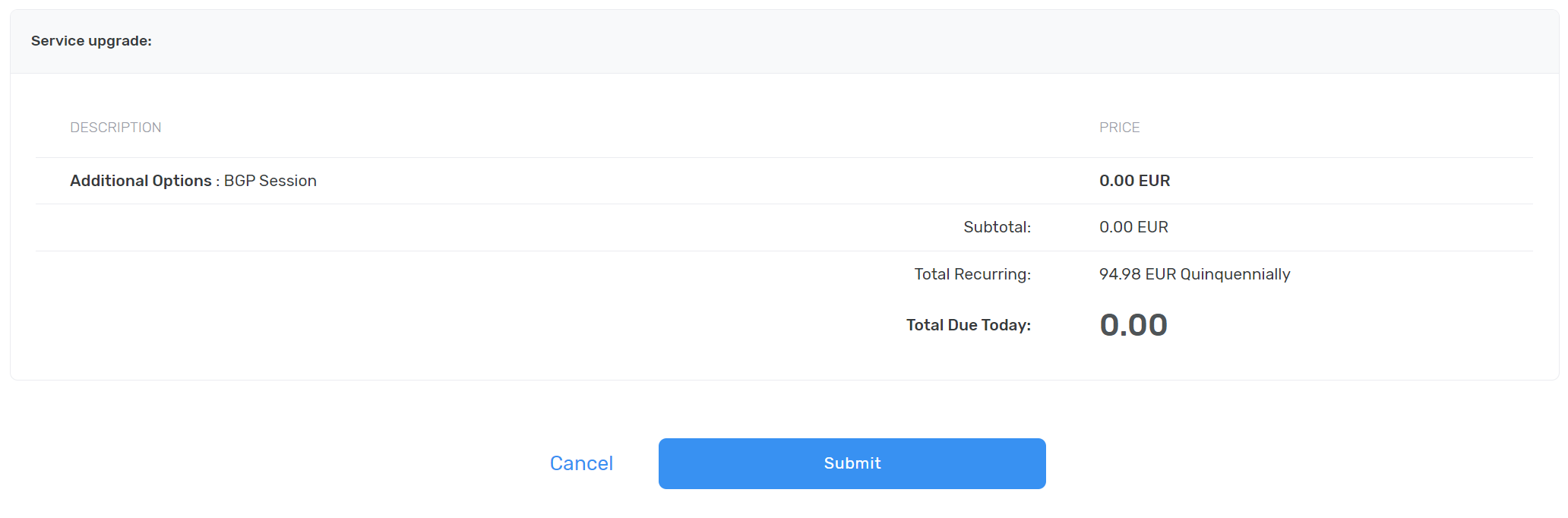Click the "Total Due Today:" label
Image resolution: width=1568 pixels, height=518 pixels.
(968, 325)
